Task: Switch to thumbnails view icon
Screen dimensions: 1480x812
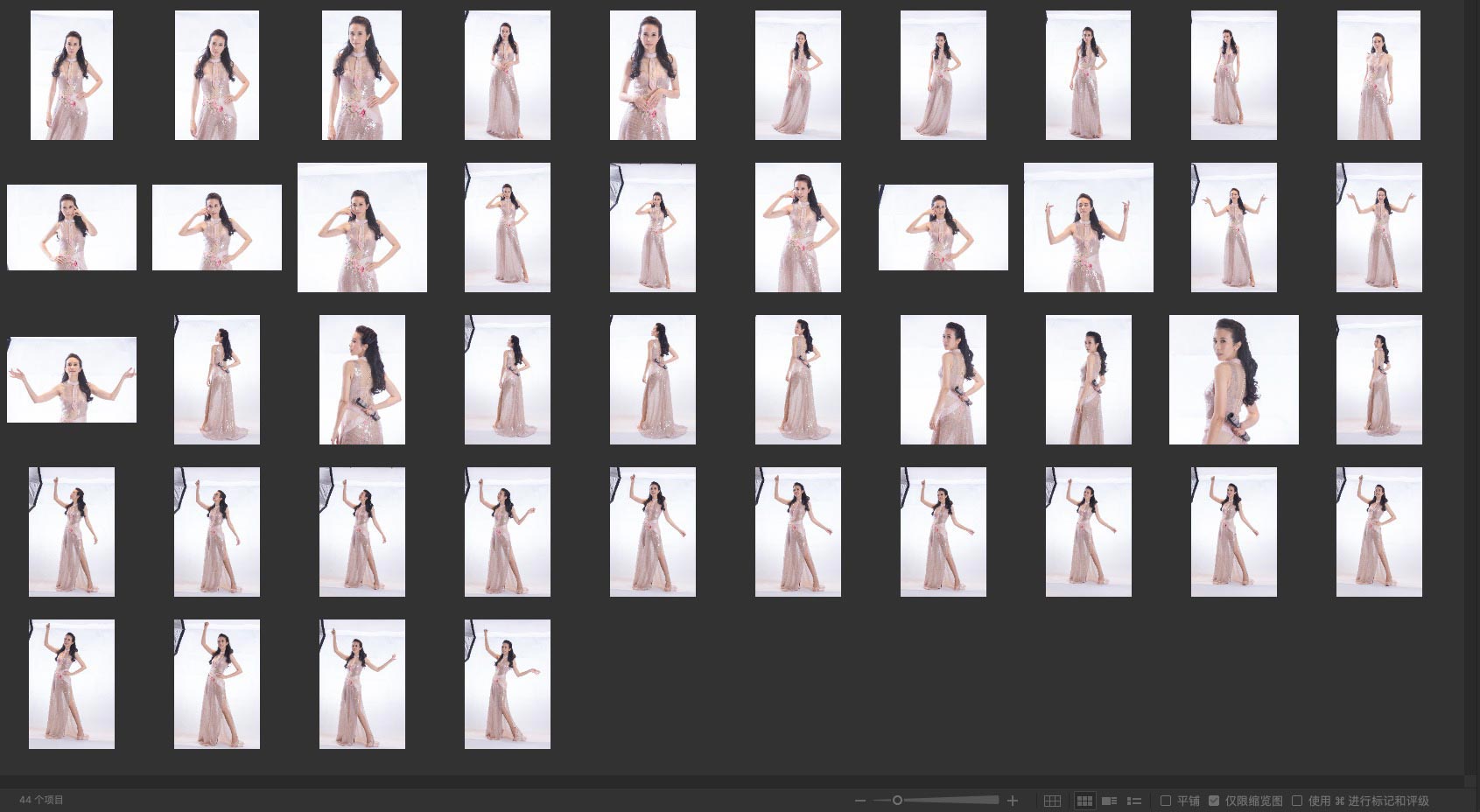Action: point(1084,801)
